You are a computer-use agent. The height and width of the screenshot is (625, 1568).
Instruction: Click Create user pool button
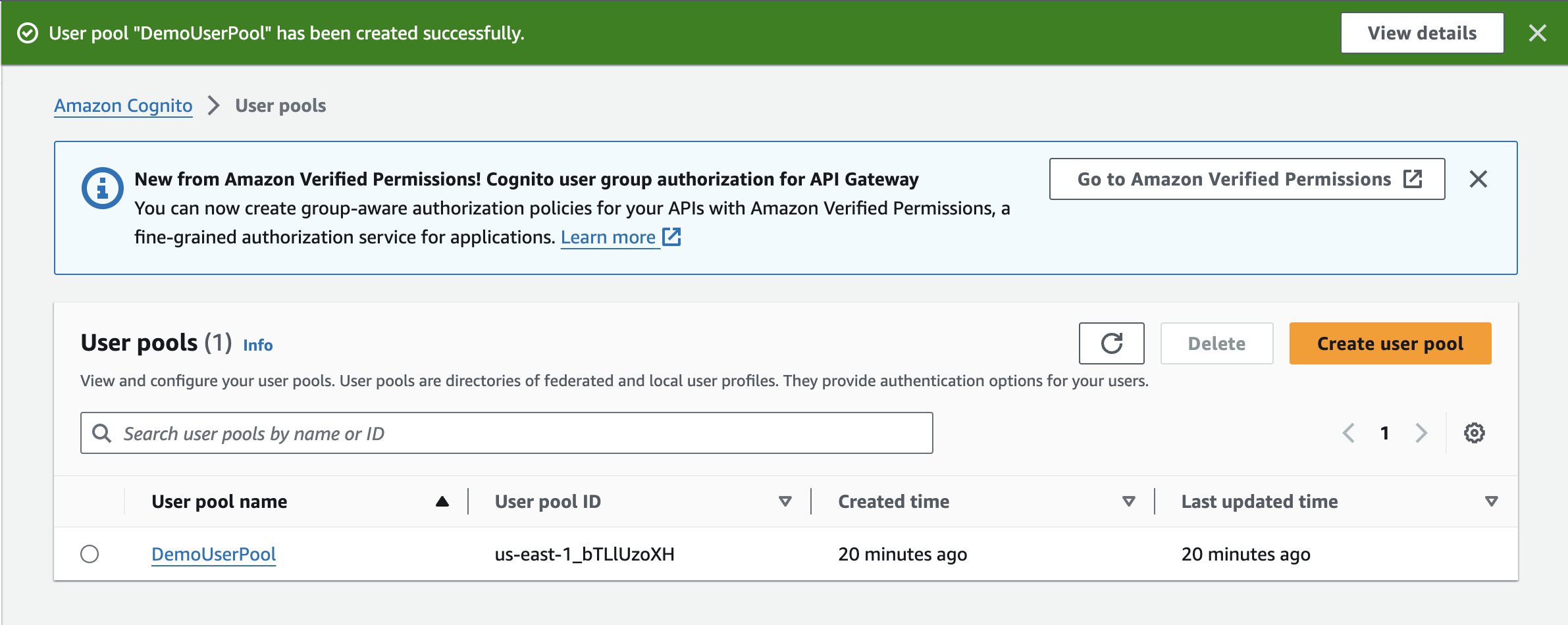tap(1390, 343)
